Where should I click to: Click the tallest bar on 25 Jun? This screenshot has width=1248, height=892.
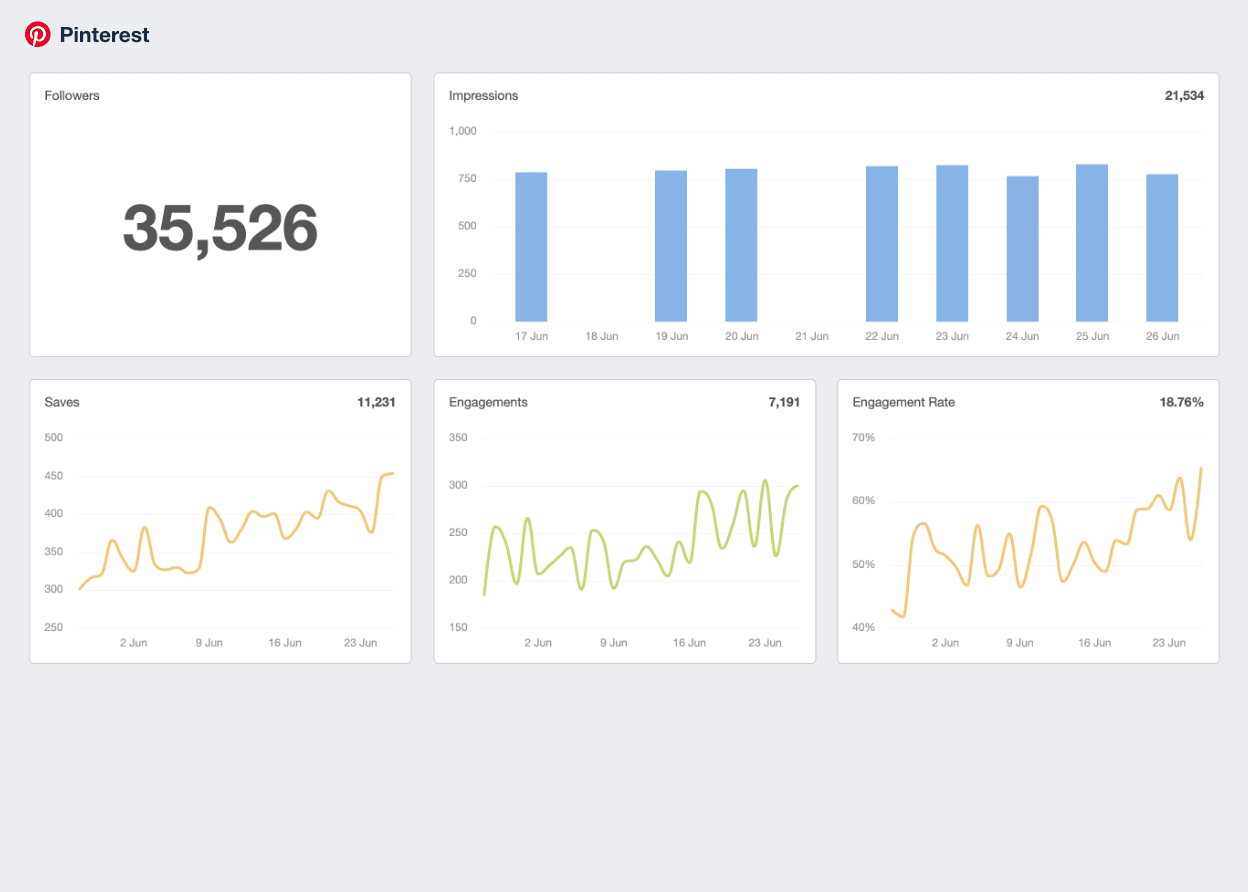coord(1091,243)
